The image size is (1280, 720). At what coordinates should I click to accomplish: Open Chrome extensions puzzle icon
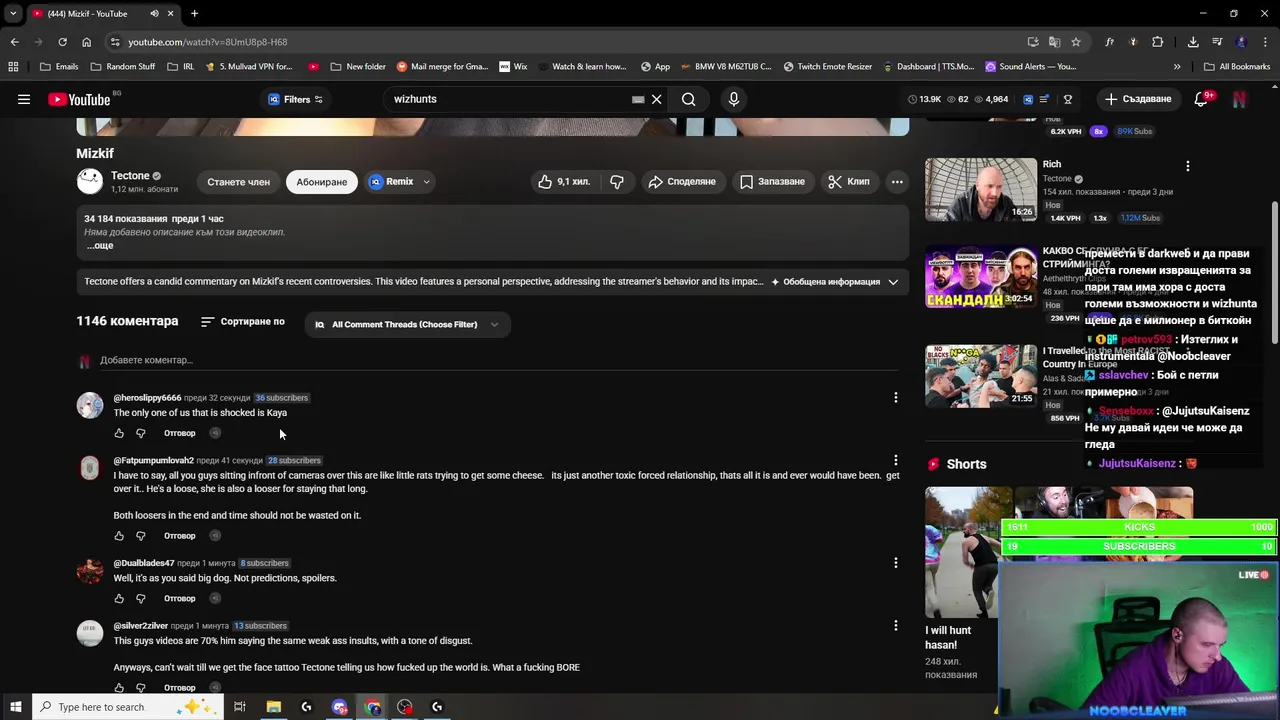(1158, 42)
